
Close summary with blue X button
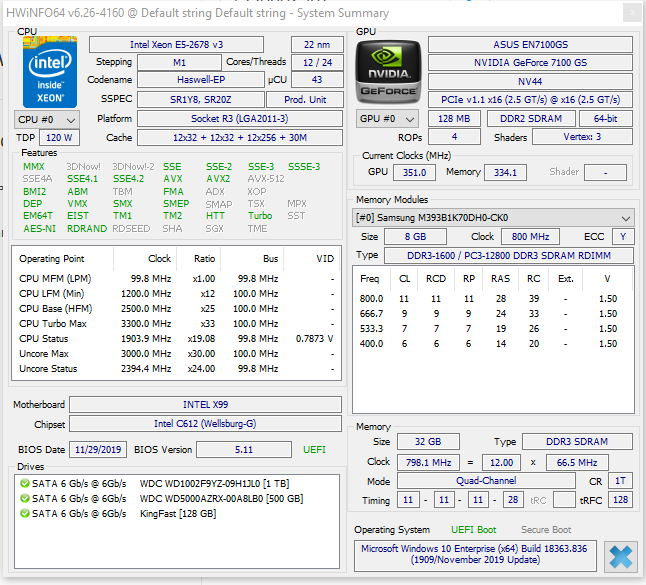coord(620,557)
